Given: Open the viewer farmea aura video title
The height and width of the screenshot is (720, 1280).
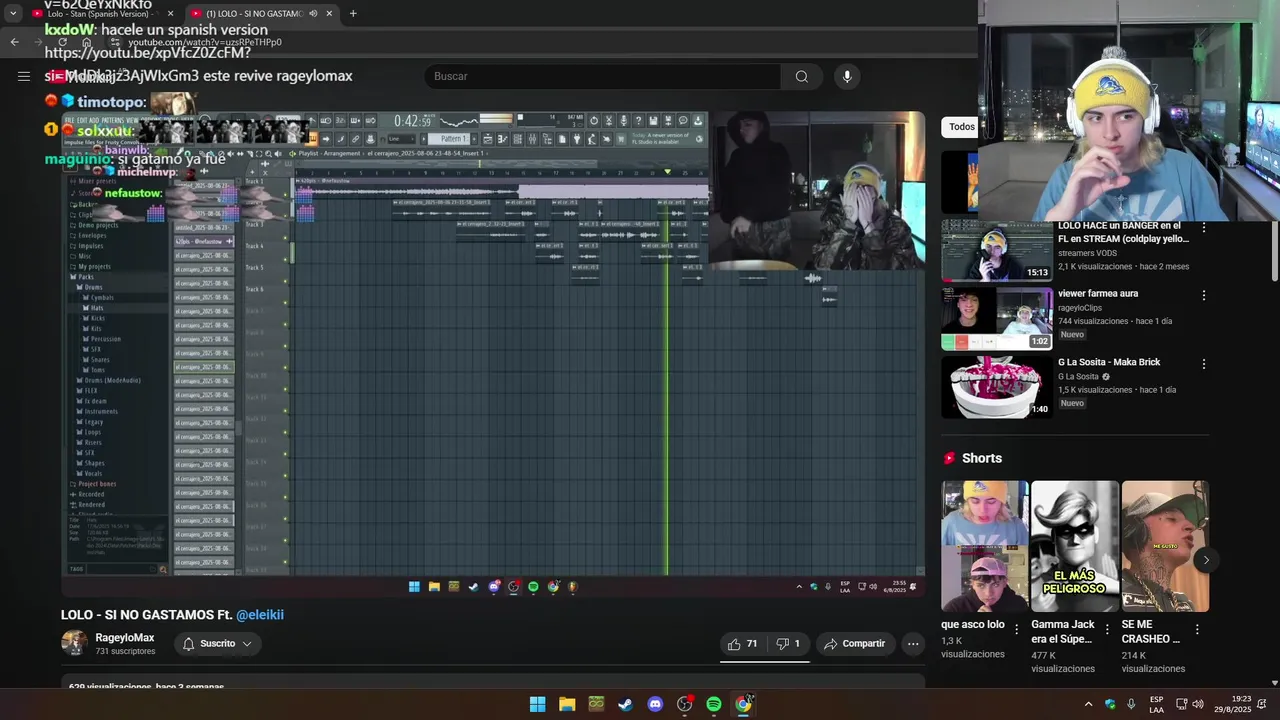Looking at the screenshot, I should (x=1098, y=294).
